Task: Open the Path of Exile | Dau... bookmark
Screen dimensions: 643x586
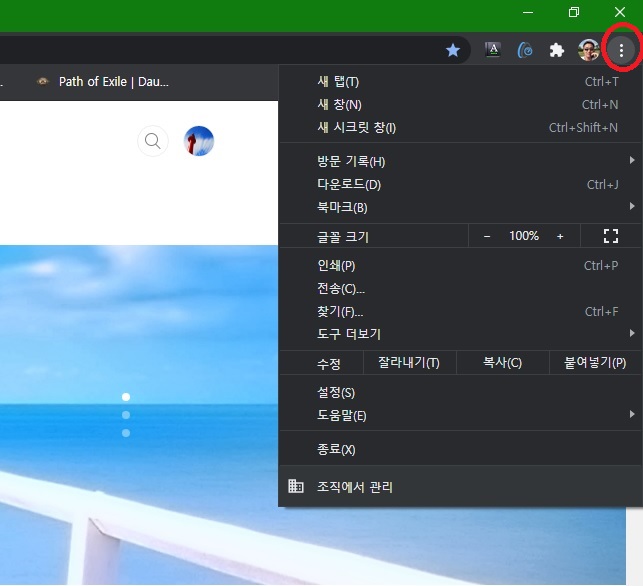Action: coord(103,82)
